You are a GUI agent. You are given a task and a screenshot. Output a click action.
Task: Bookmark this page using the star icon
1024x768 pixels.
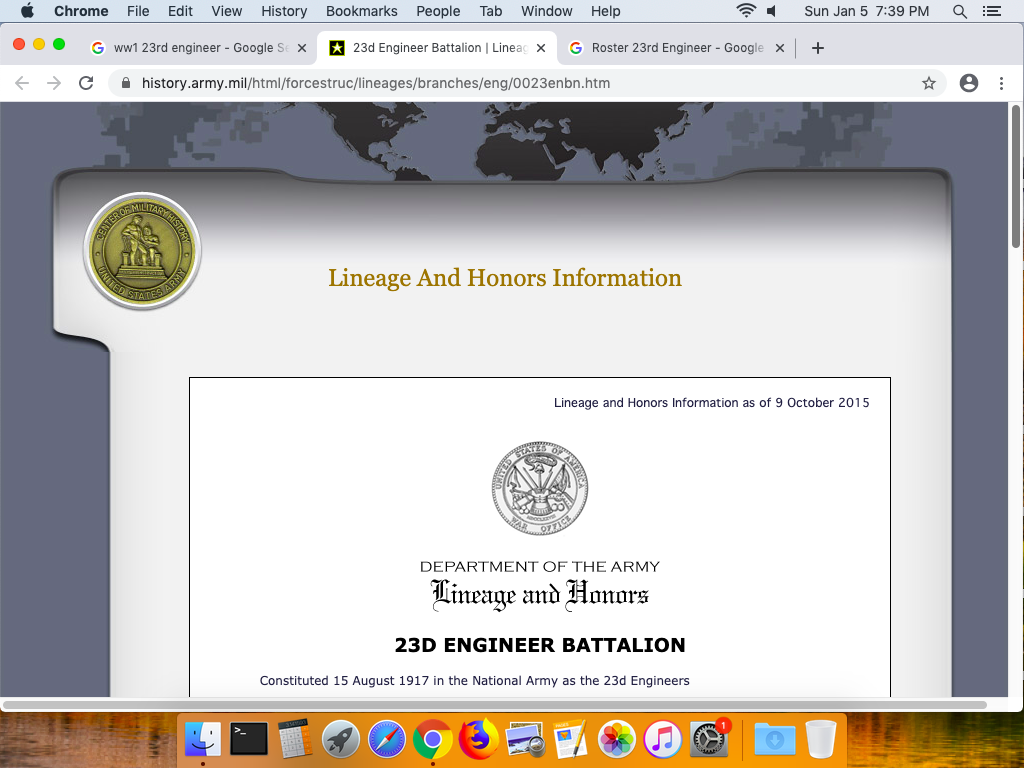point(929,83)
